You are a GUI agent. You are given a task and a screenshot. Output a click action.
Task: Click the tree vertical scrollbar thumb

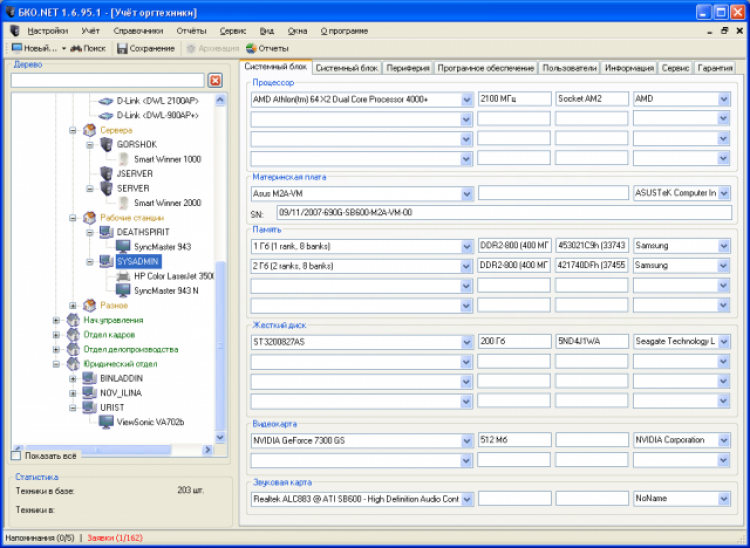[220, 346]
